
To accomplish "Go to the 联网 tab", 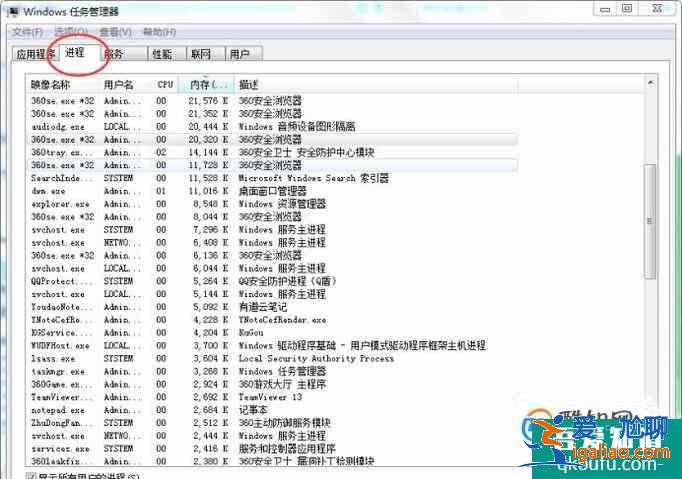I will click(206, 54).
